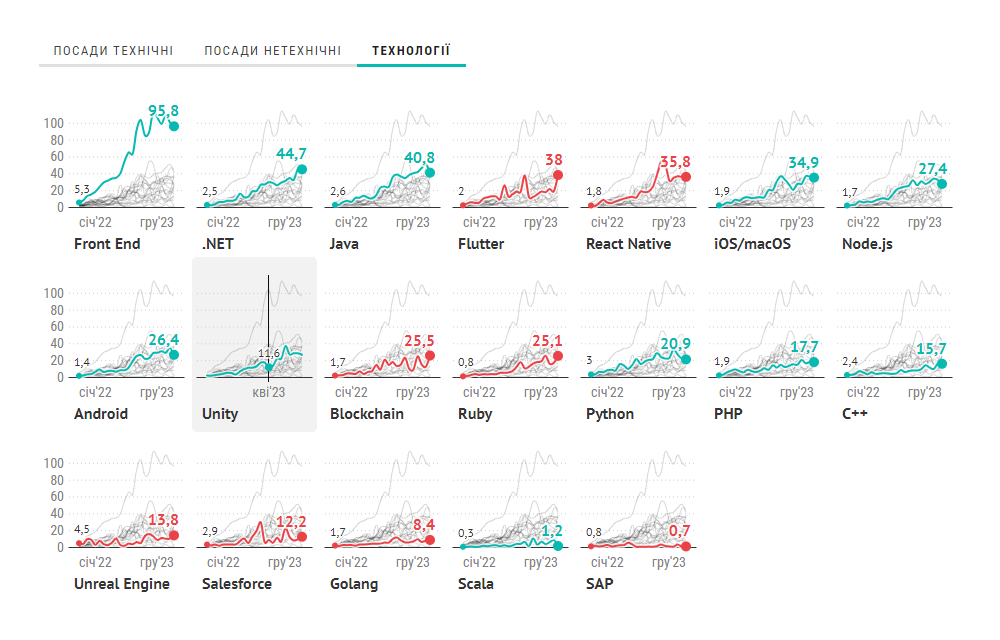Select the 'Технології' tab
The image size is (1000, 640).
411,51
